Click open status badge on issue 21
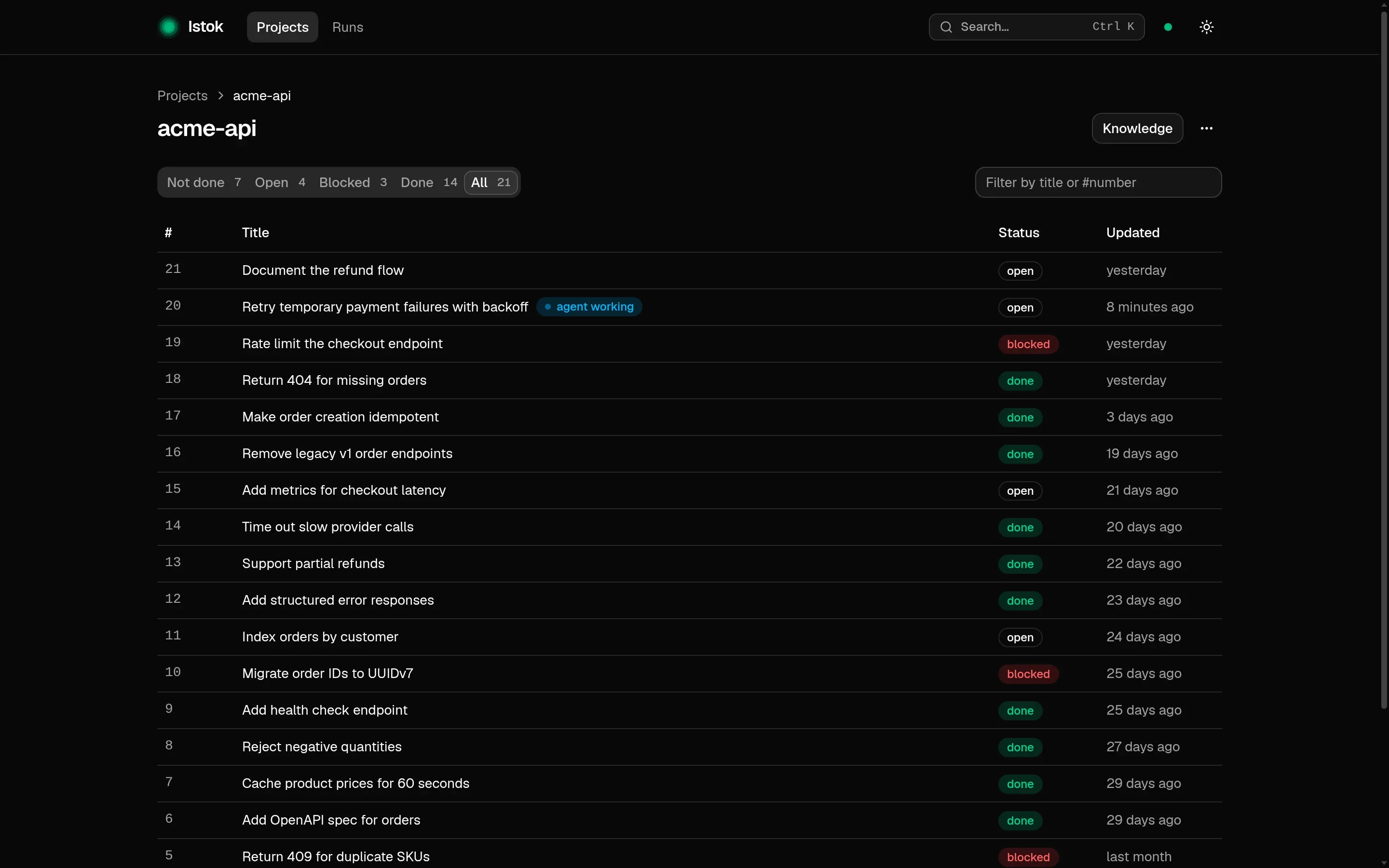The image size is (1389, 868). pyautogui.click(x=1020, y=271)
